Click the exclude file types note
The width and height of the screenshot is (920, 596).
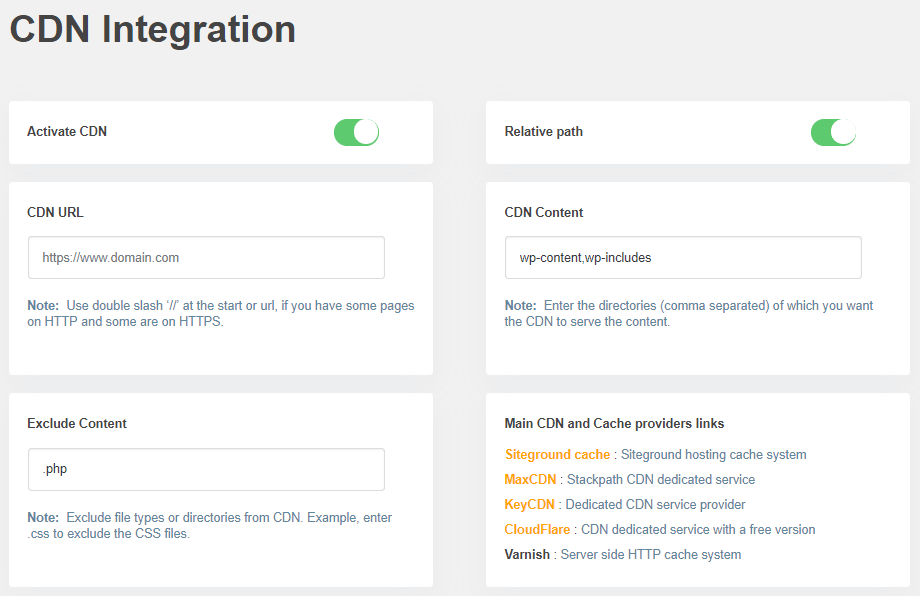point(209,525)
